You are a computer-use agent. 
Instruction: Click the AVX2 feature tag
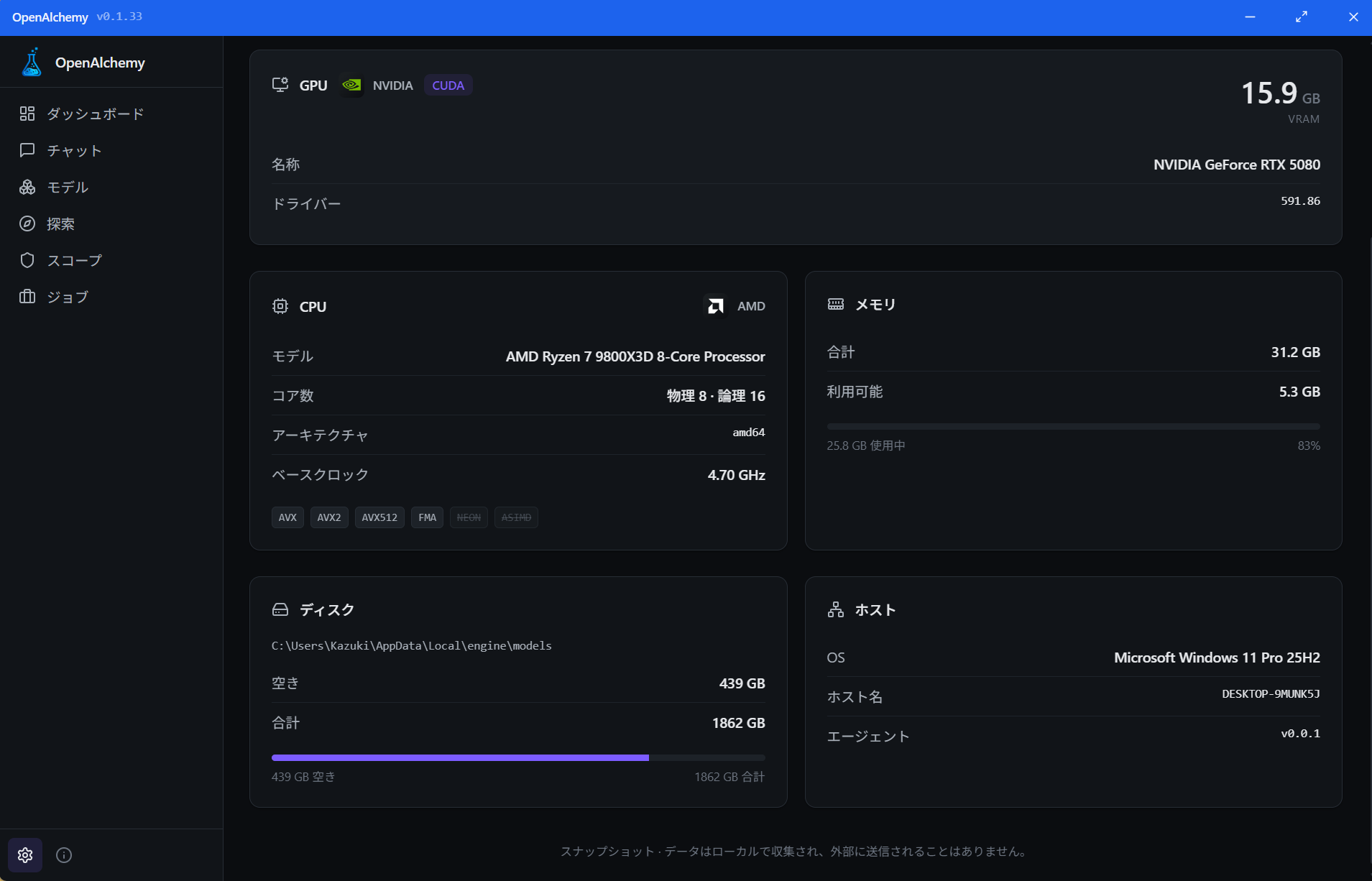click(329, 517)
